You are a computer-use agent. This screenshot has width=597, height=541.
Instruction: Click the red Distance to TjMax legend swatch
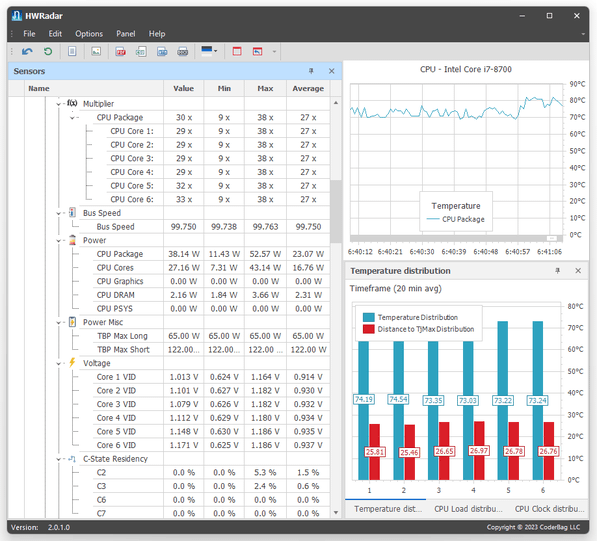pyautogui.click(x=369, y=329)
